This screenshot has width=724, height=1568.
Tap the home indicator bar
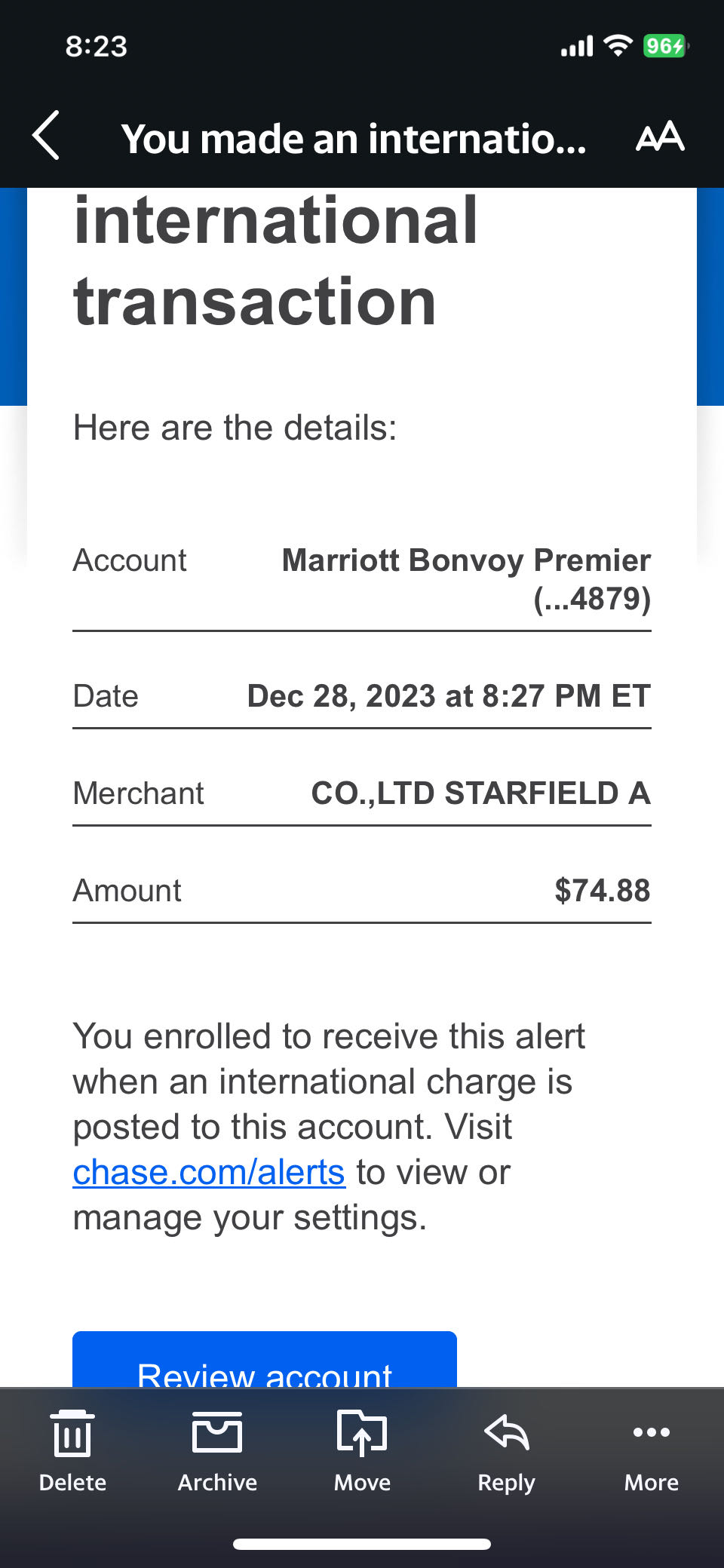coord(362,1544)
